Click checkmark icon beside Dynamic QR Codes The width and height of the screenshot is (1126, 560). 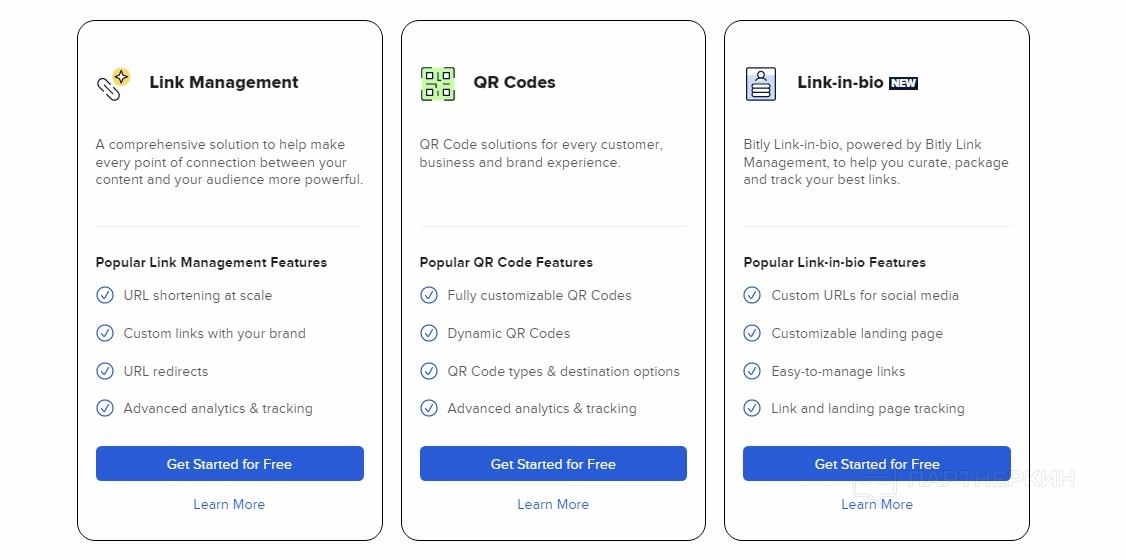point(429,333)
